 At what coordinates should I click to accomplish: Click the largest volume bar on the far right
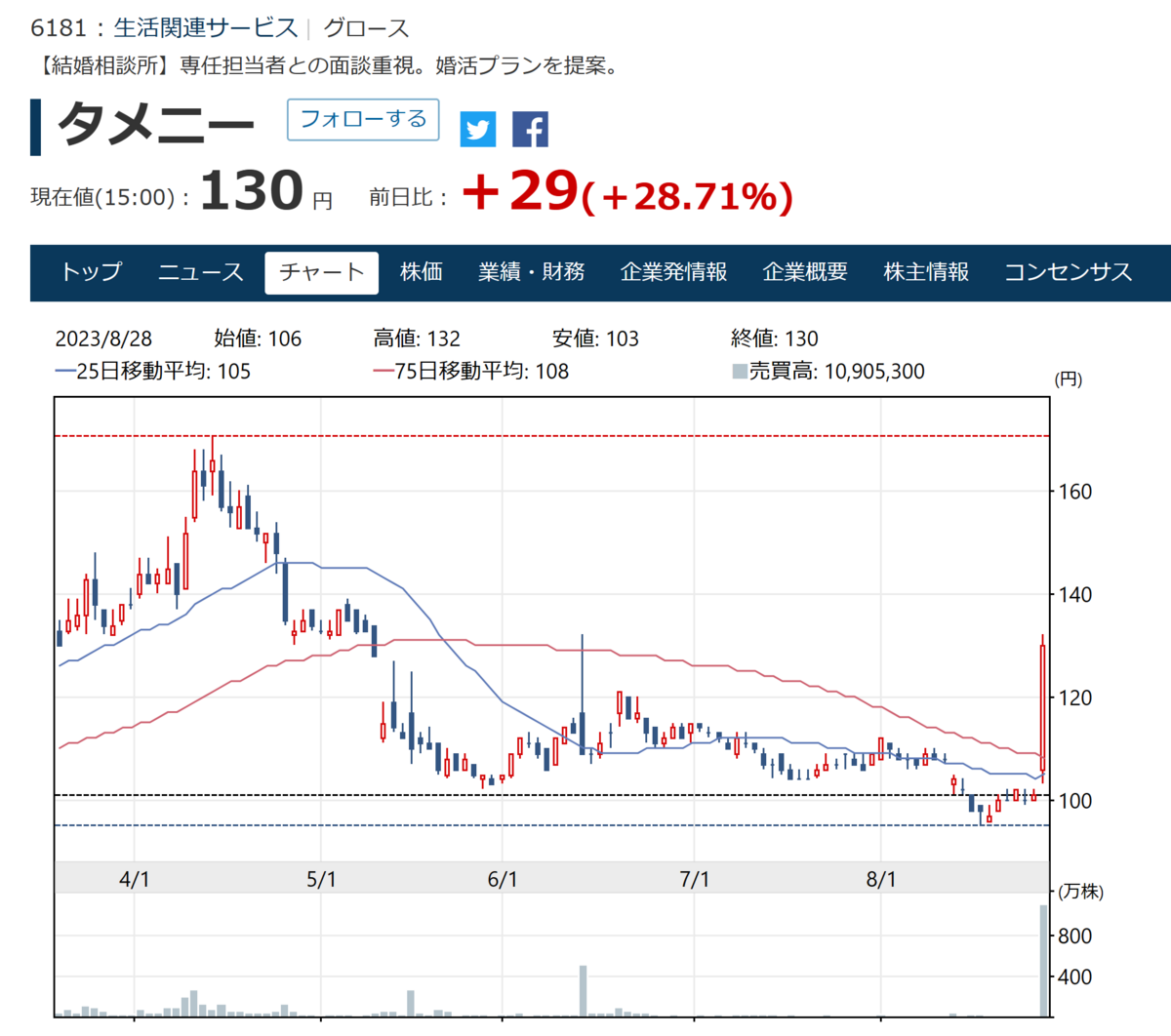1044,961
